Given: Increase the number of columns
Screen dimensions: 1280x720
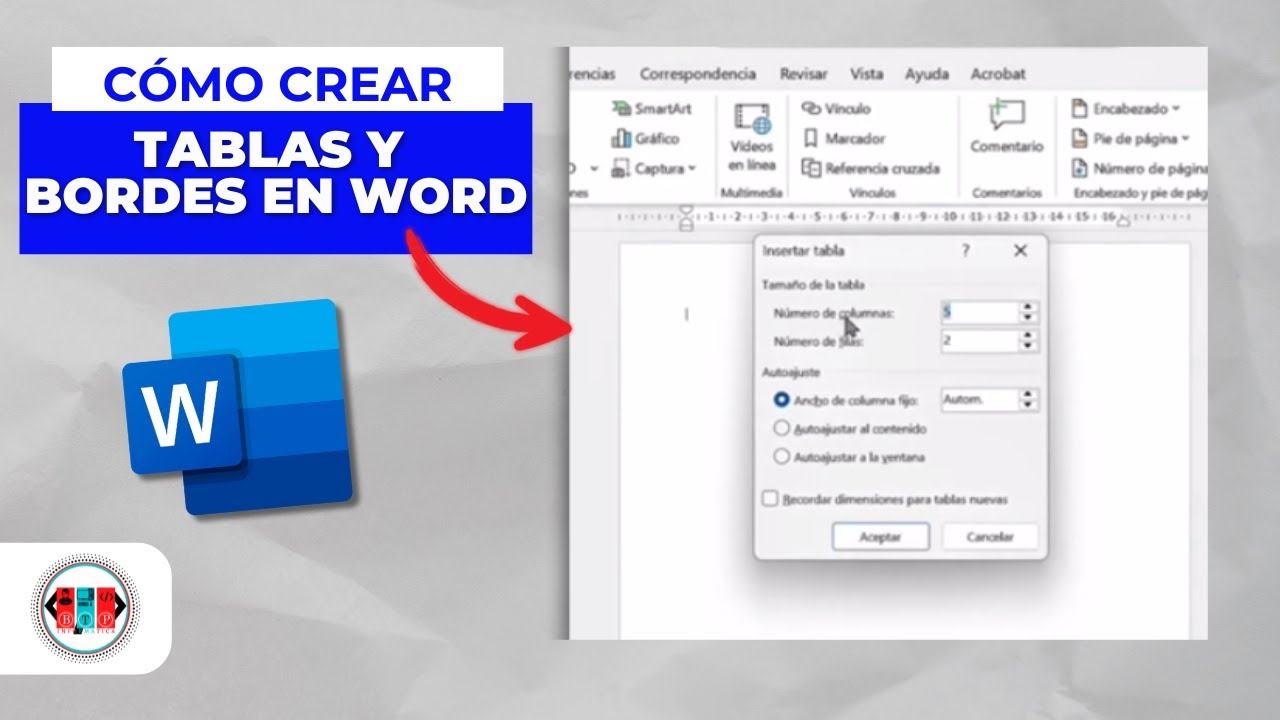Looking at the screenshot, I should pyautogui.click(x=1029, y=307).
